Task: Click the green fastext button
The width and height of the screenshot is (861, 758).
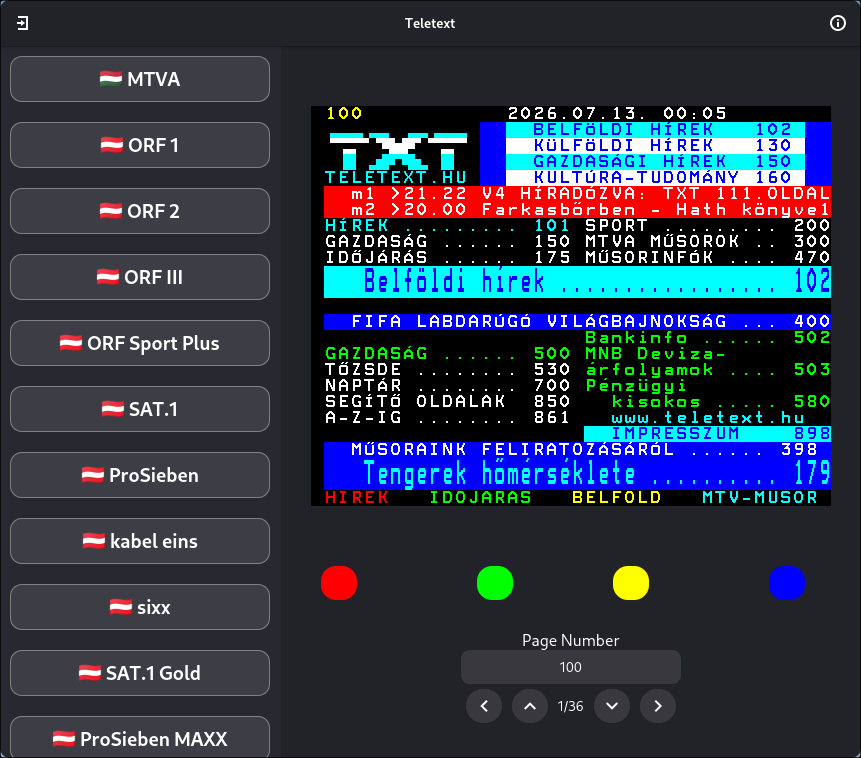Action: (495, 583)
